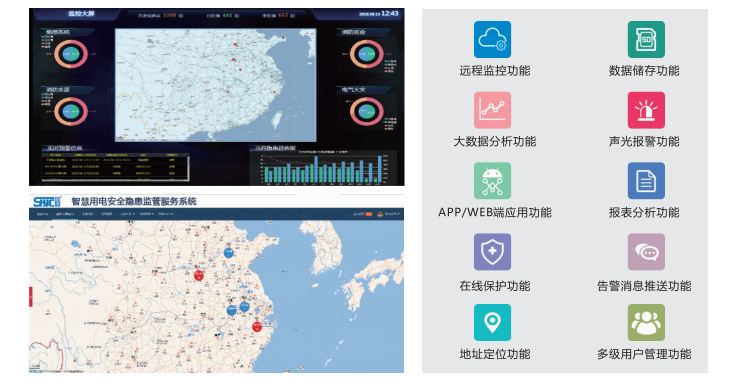This screenshot has height=390, width=730.
Task: Click the SHYC logo in system header
Action: (47, 202)
